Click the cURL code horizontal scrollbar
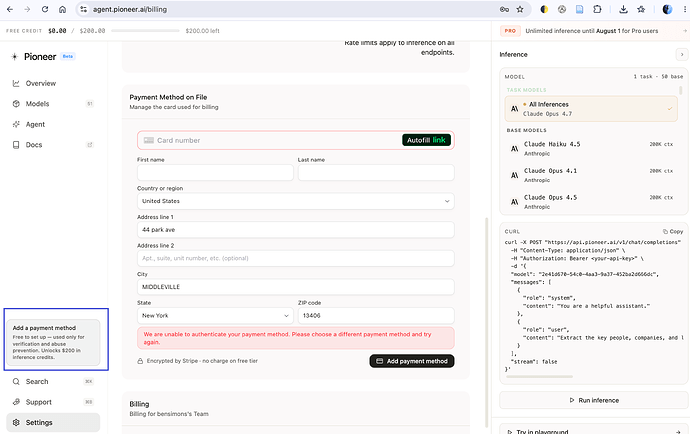Image resolution: width=690 pixels, height=434 pixels. point(539,377)
